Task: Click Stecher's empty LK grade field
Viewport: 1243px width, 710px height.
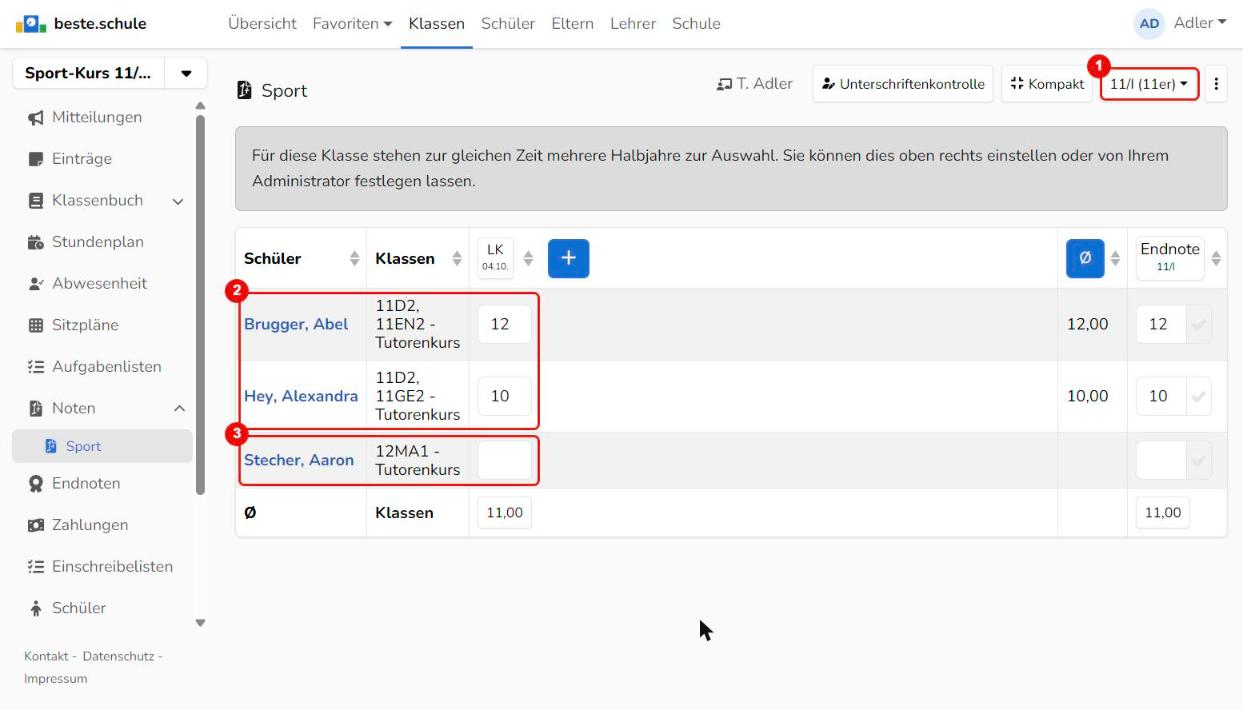Action: click(x=504, y=460)
